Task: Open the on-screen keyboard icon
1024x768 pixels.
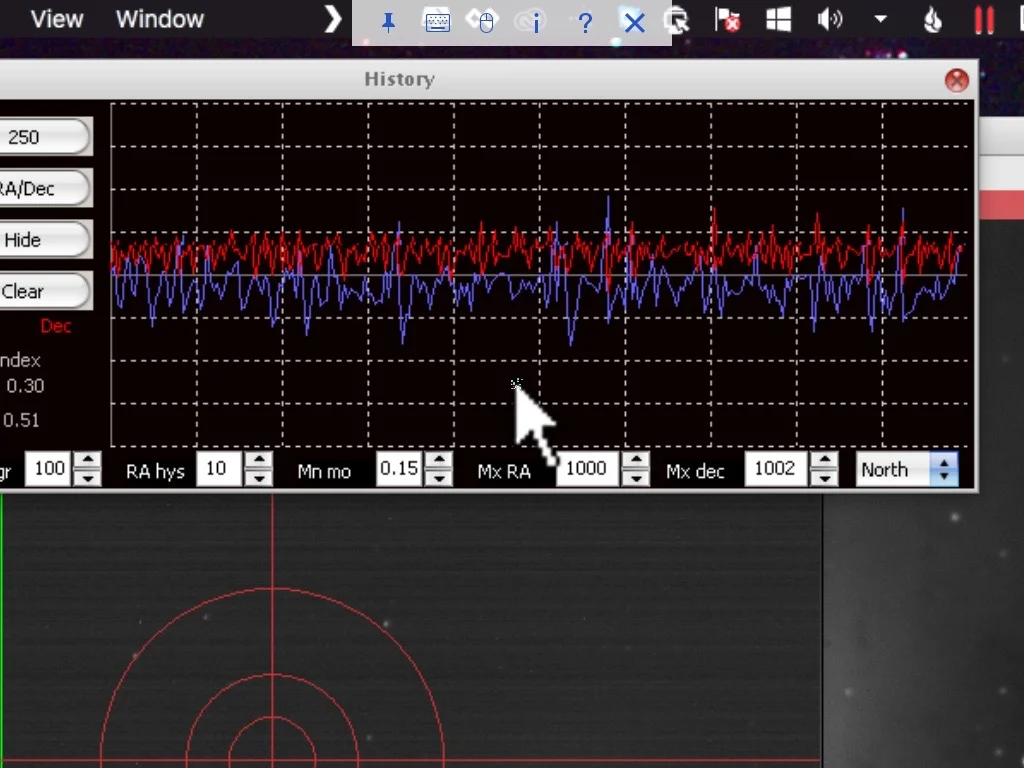Action: [x=437, y=23]
